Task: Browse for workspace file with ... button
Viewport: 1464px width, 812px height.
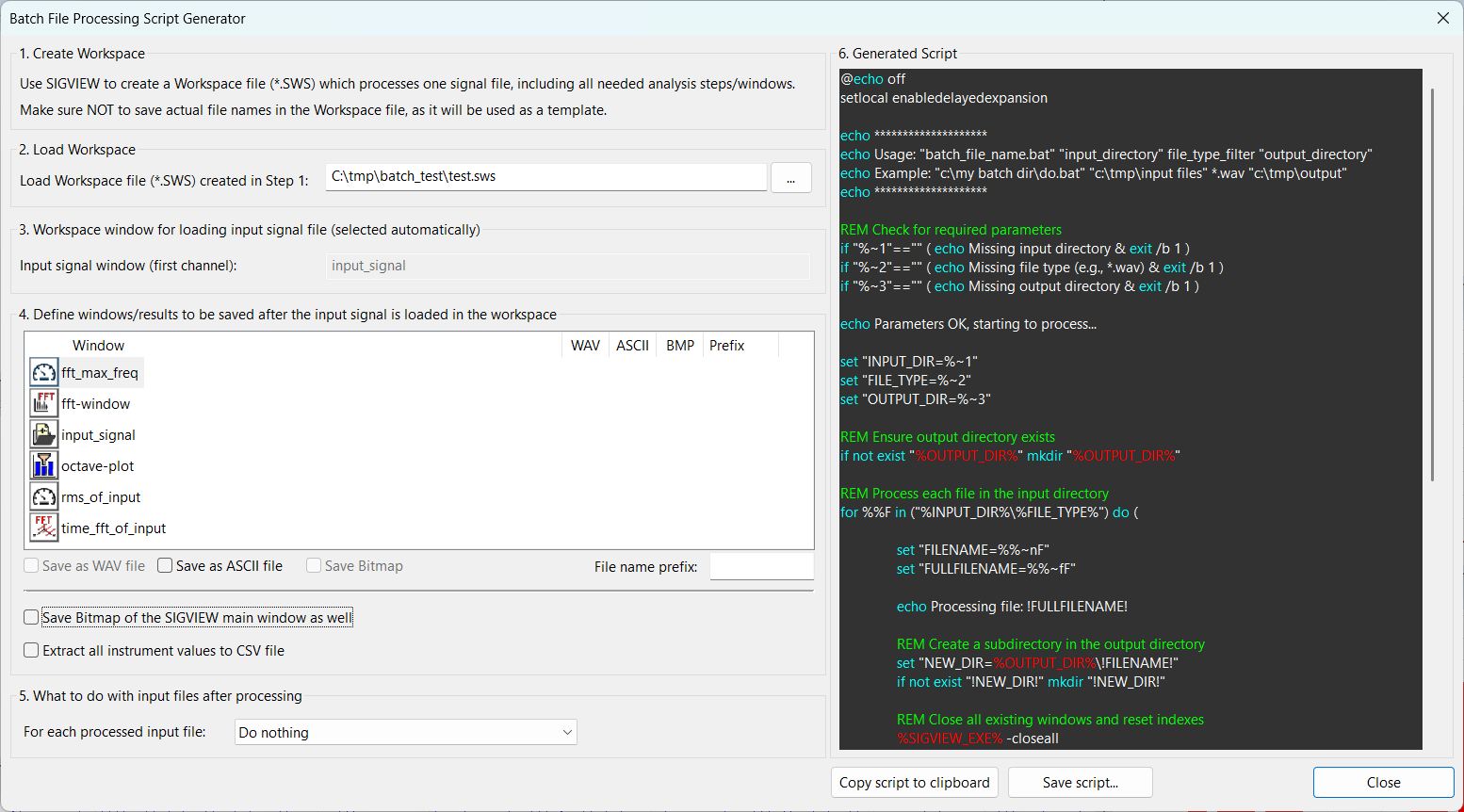Action: 790,178
